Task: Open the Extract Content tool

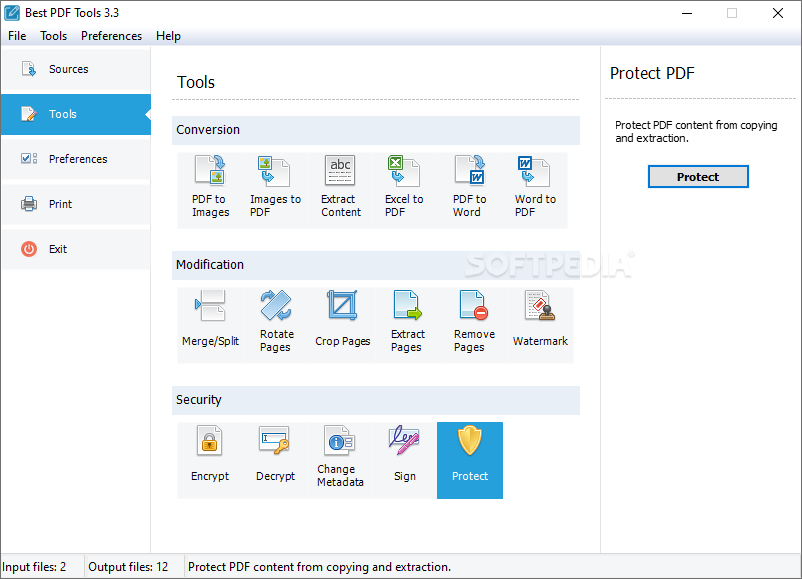Action: tap(341, 190)
